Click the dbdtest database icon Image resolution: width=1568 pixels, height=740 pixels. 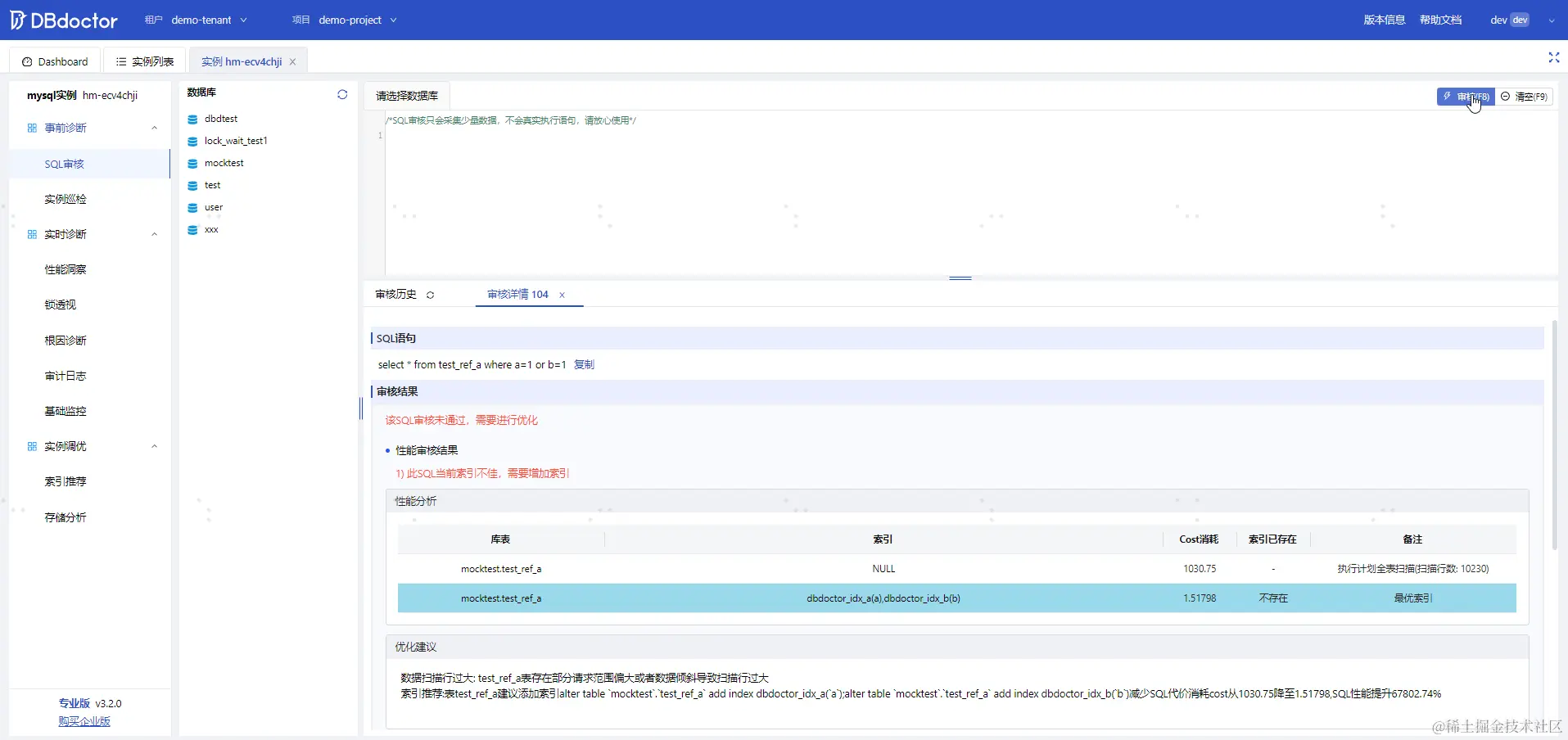(192, 119)
